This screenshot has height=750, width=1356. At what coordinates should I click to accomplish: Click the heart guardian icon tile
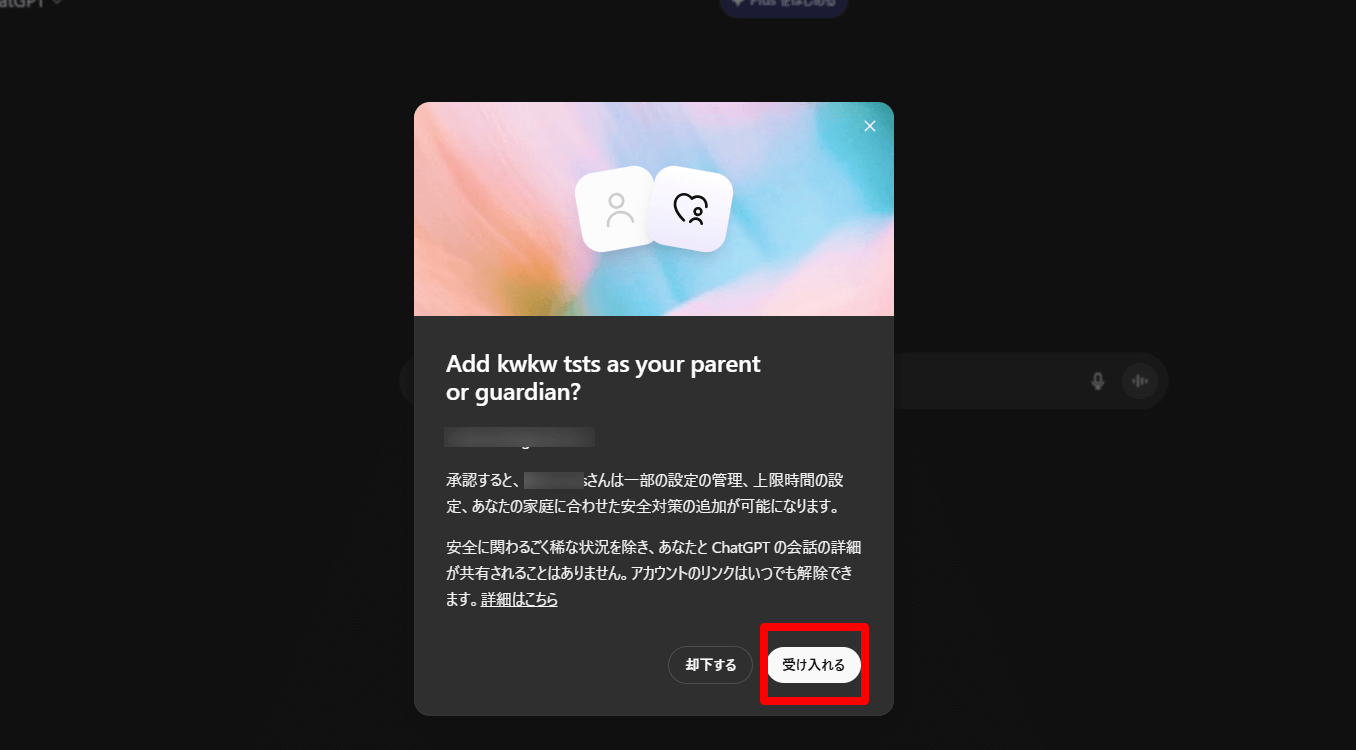[x=690, y=208]
